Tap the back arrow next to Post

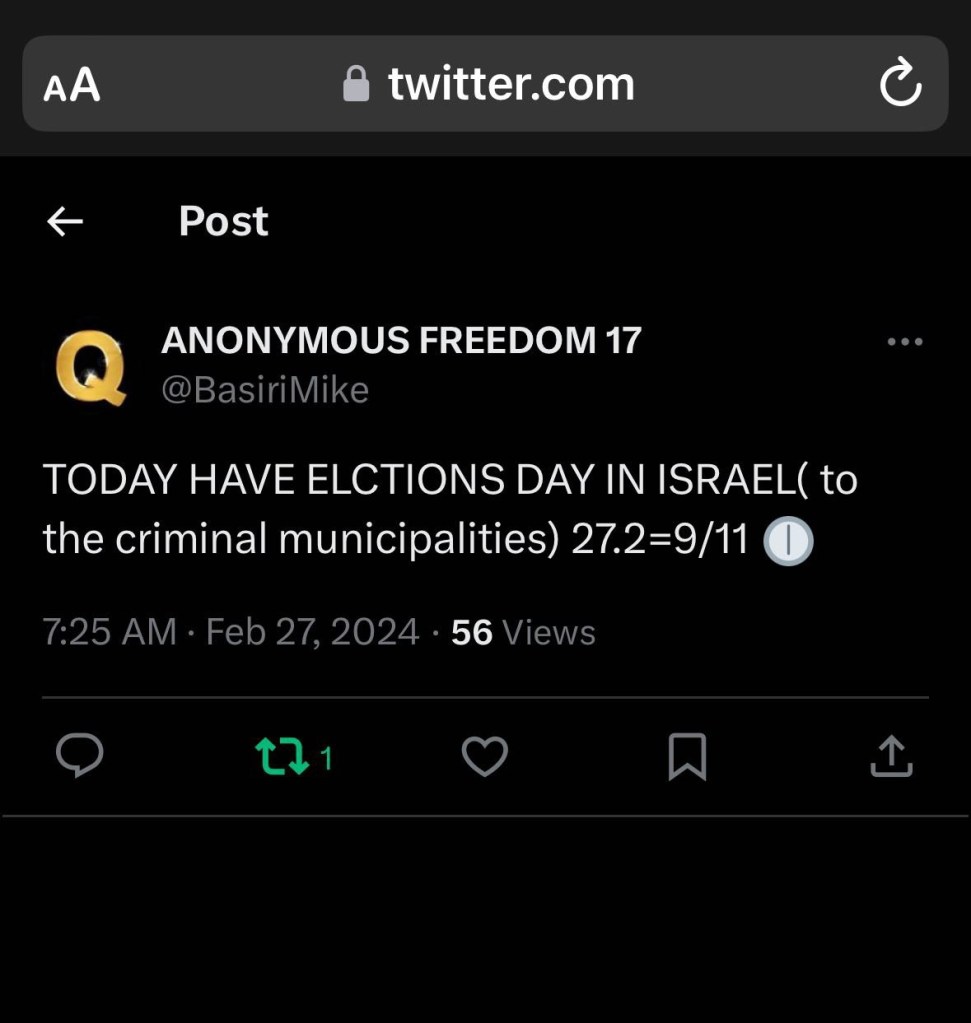[65, 221]
